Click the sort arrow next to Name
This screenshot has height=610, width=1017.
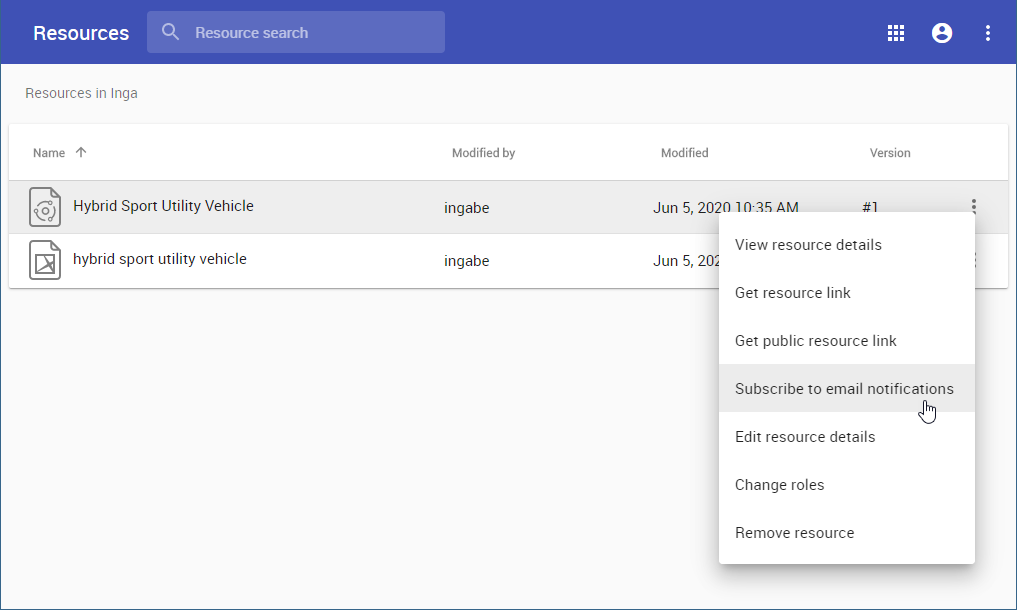(x=81, y=153)
